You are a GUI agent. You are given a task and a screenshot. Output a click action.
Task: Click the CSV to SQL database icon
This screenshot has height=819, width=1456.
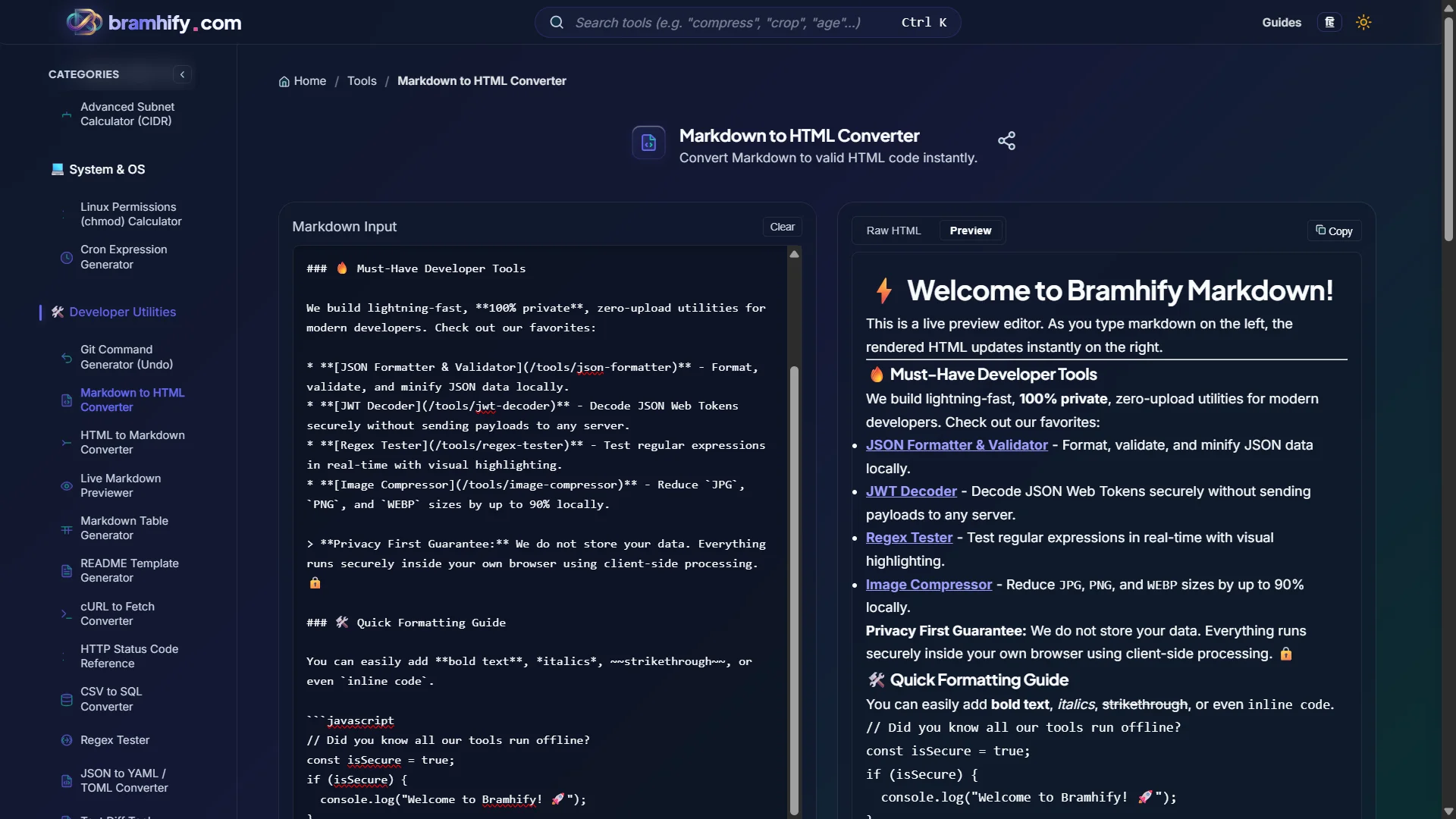point(67,700)
